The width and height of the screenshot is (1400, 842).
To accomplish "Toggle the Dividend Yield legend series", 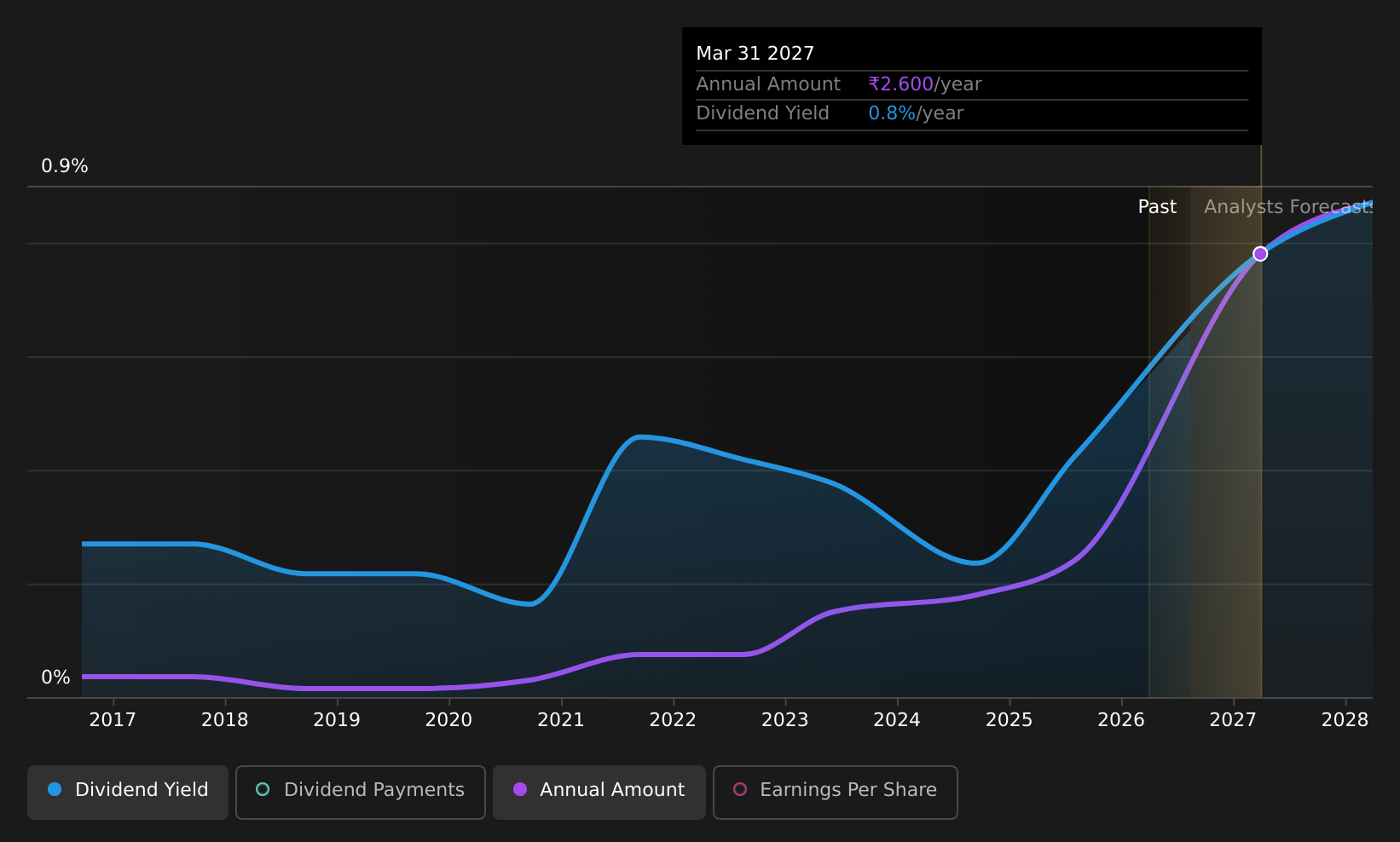I will click(128, 792).
